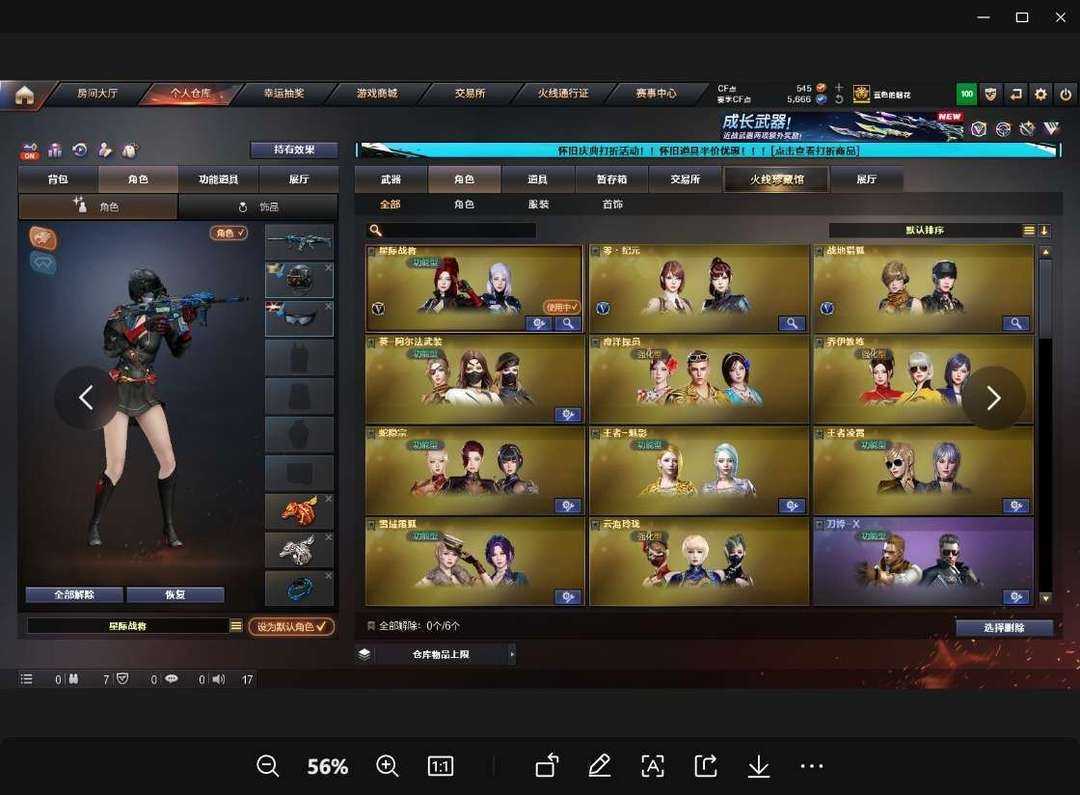This screenshot has height=795, width=1080.
Task: Click the zoom in icon in photo viewer
Action: (388, 766)
